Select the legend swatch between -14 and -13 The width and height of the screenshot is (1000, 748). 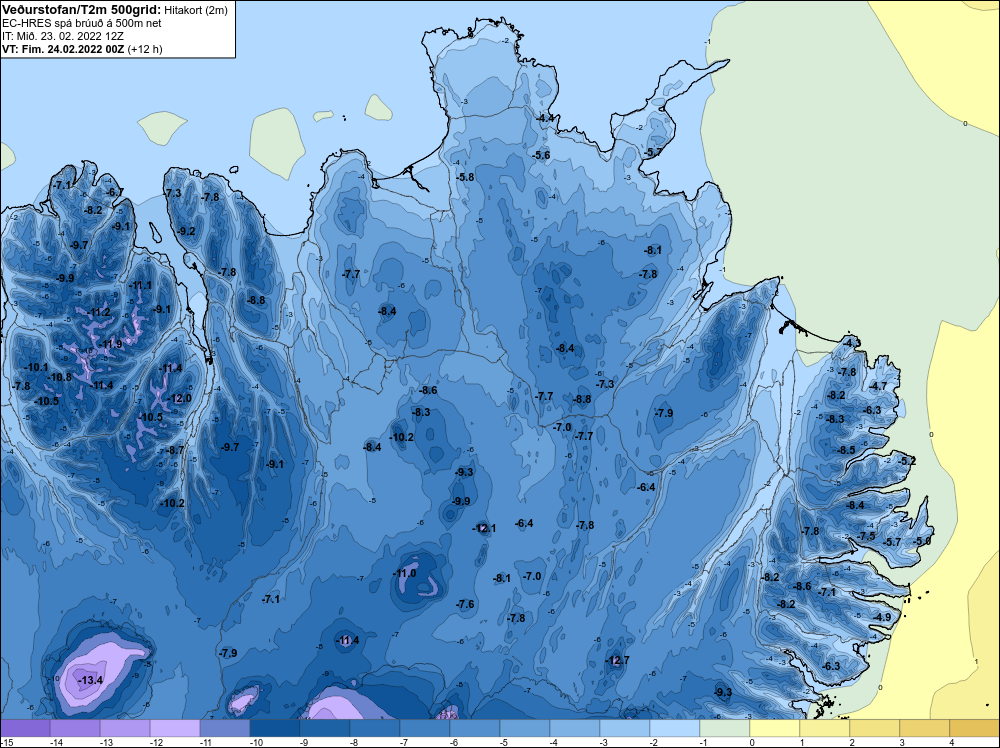[75, 728]
